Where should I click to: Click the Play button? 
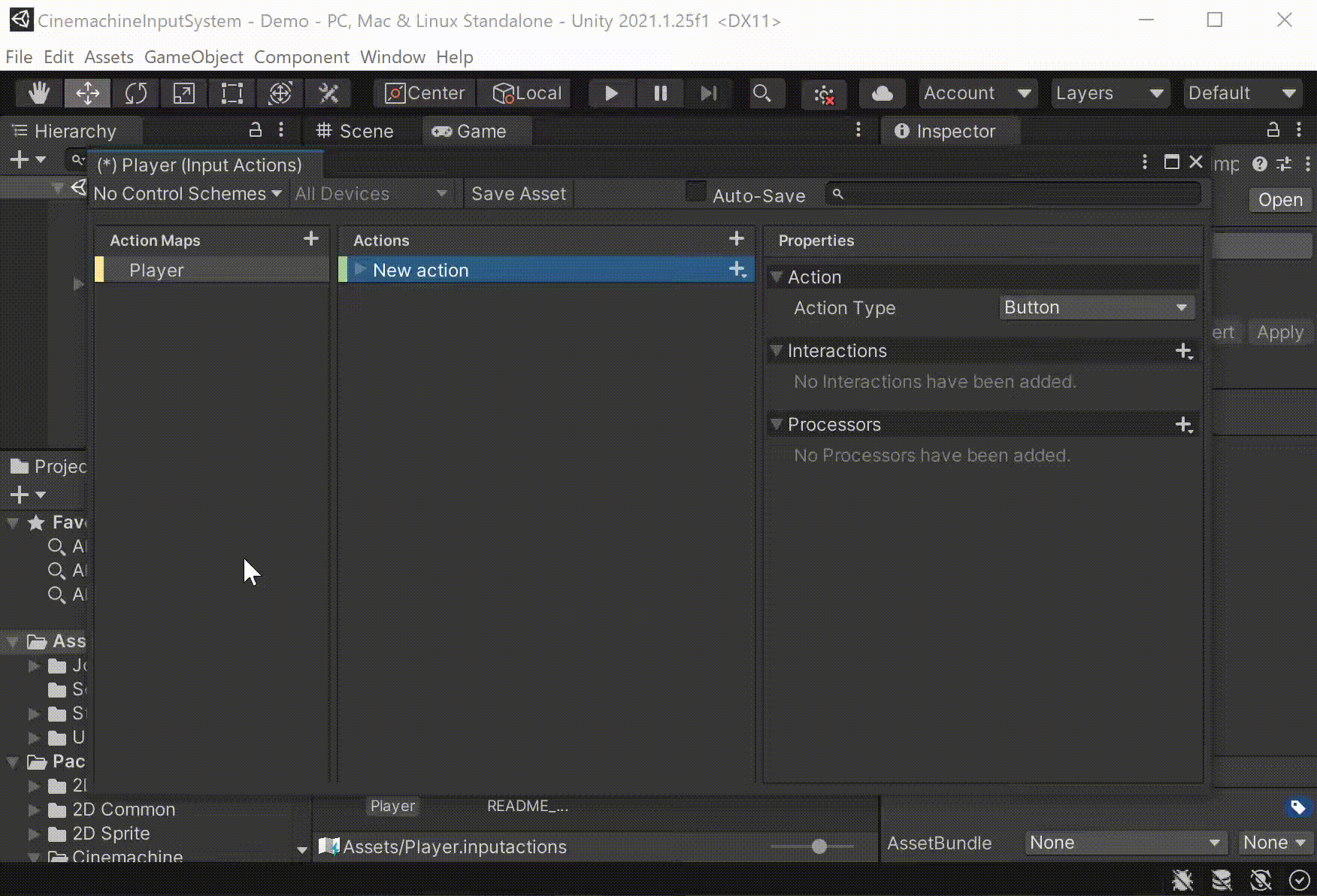pyautogui.click(x=611, y=93)
